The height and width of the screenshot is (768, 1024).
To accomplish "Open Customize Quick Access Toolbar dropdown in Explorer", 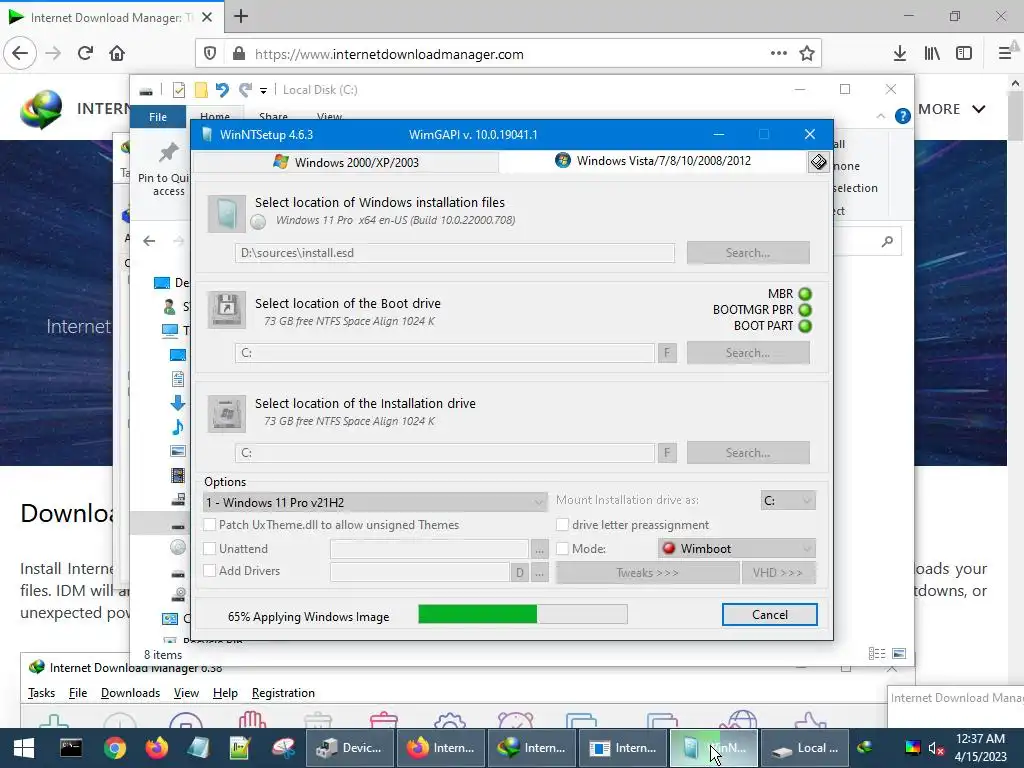I will click(263, 90).
